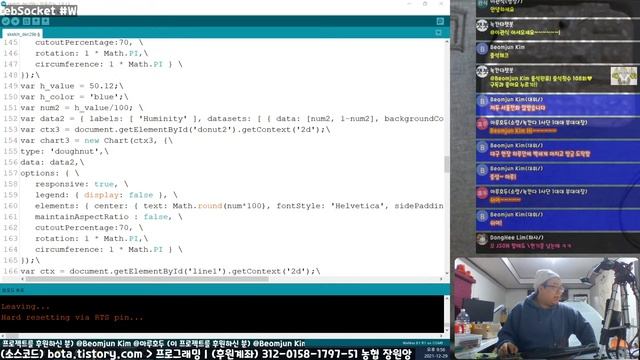Click the New sketch toolbar icon
This screenshot has width=640, height=360.
tap(27, 21)
